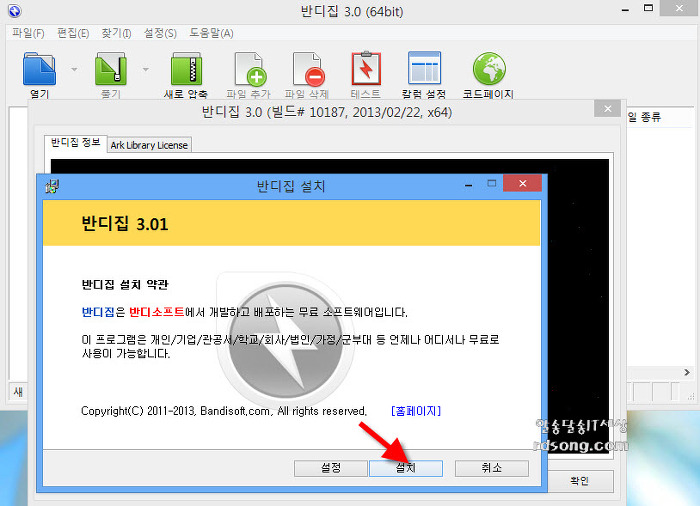Follow the [홈페이지] homepage link
Screen dimensions: 700x506
[416, 411]
